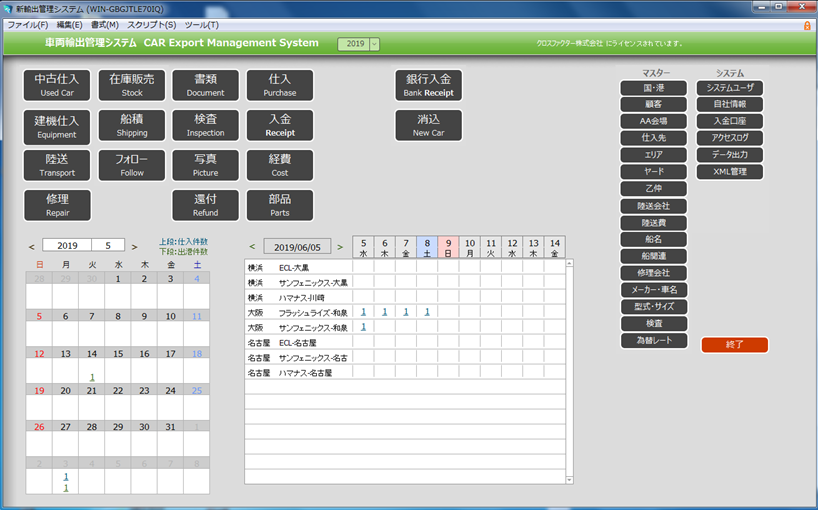This screenshot has width=818, height=510.
Task: Go to next month in calendar
Action: (x=134, y=247)
